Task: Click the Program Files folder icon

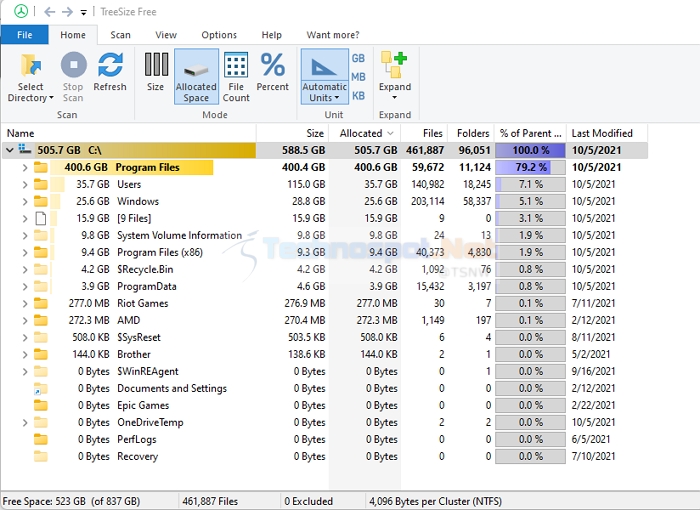Action: 41,167
